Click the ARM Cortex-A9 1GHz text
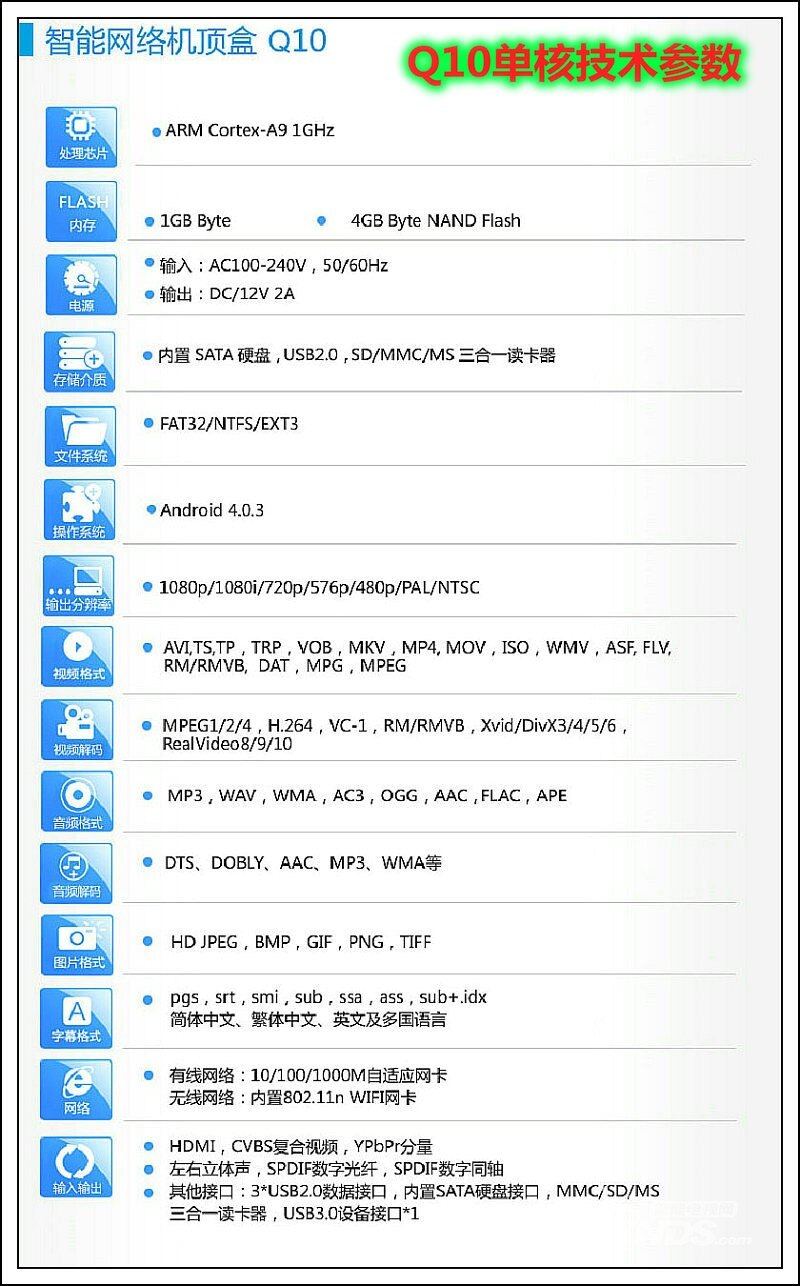The height and width of the screenshot is (1286, 800). click(249, 130)
